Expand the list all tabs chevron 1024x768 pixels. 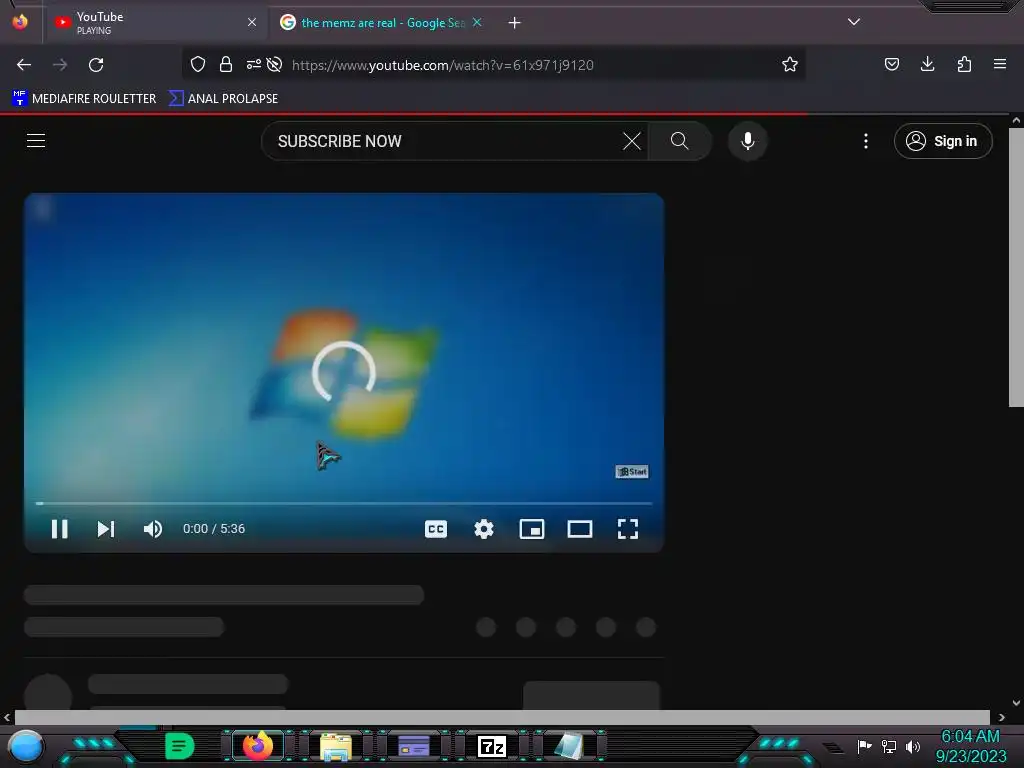854,22
